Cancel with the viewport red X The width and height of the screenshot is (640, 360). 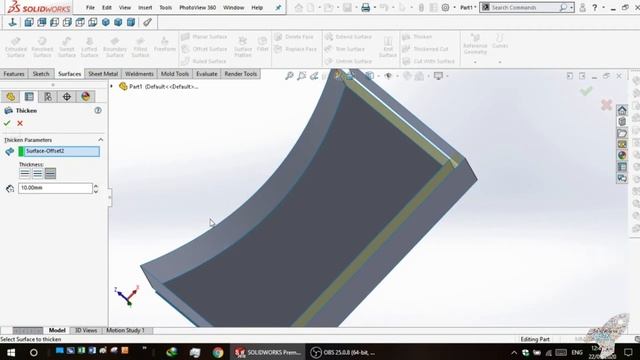[607, 105]
